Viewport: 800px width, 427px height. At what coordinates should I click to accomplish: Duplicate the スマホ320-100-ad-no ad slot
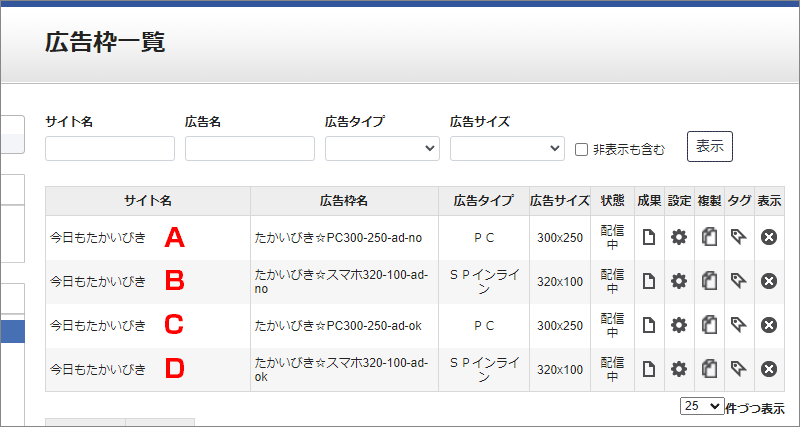pyautogui.click(x=709, y=281)
